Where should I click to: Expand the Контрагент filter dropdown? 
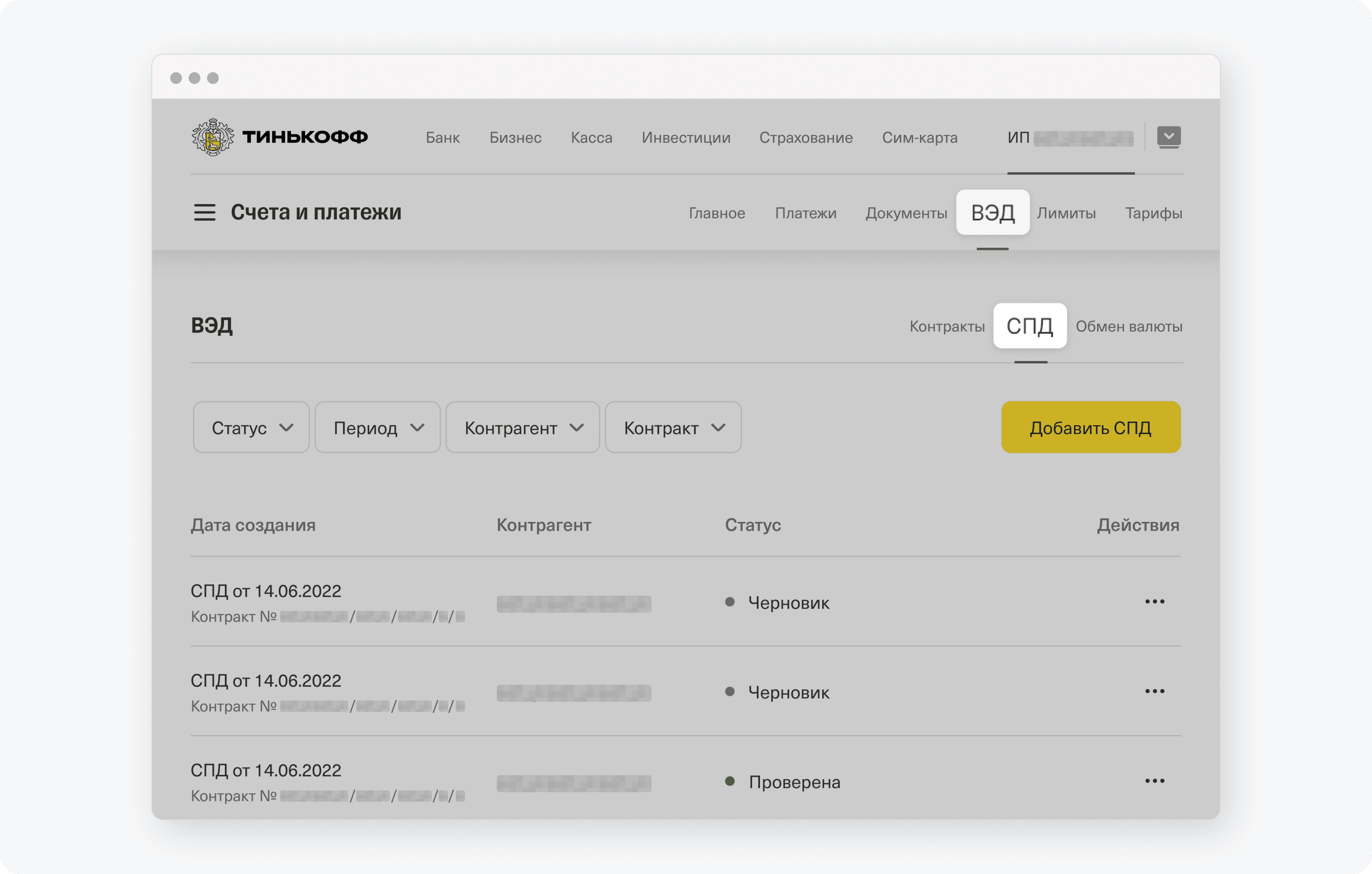(x=522, y=428)
